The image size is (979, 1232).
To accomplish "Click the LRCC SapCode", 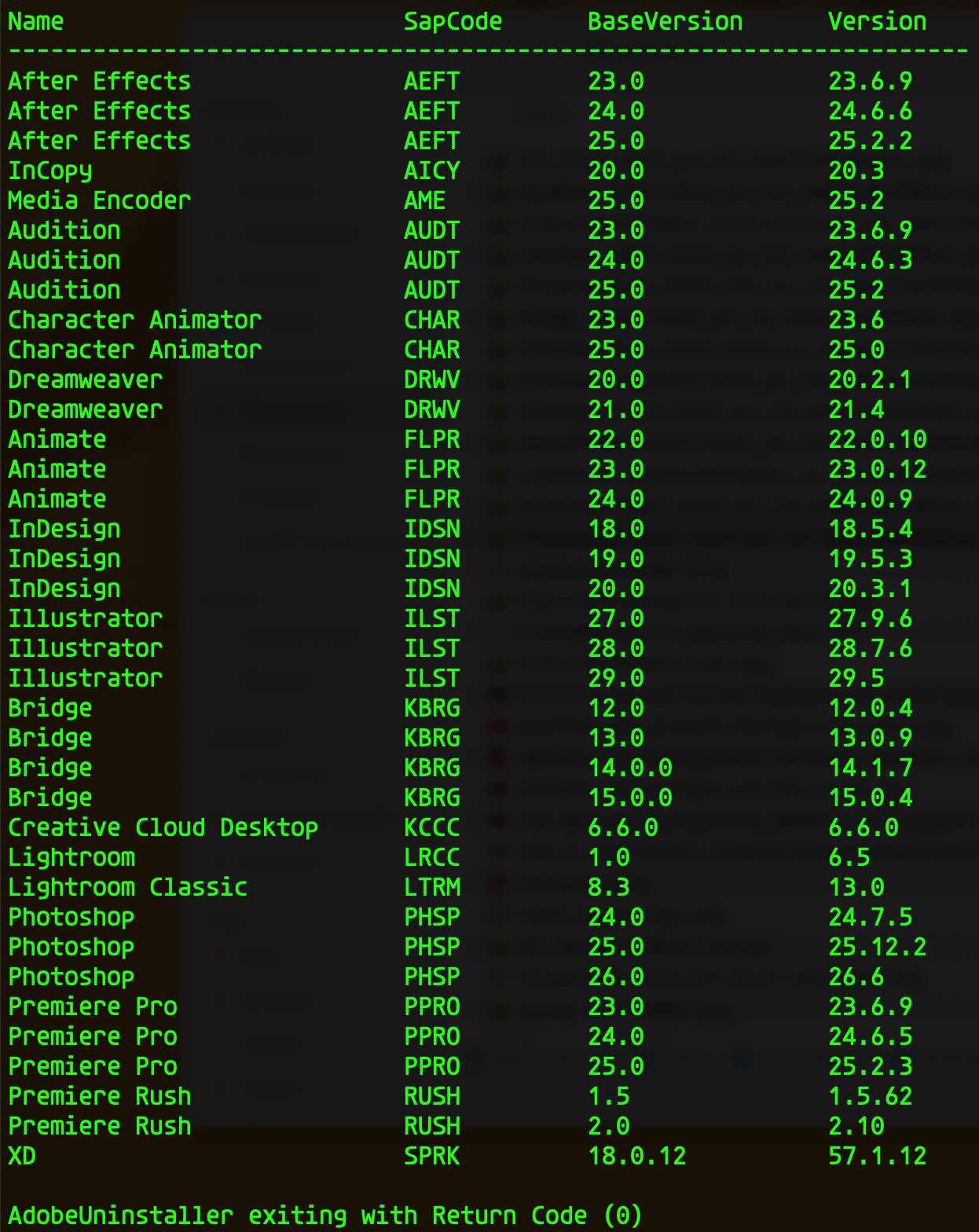I will 431,857.
